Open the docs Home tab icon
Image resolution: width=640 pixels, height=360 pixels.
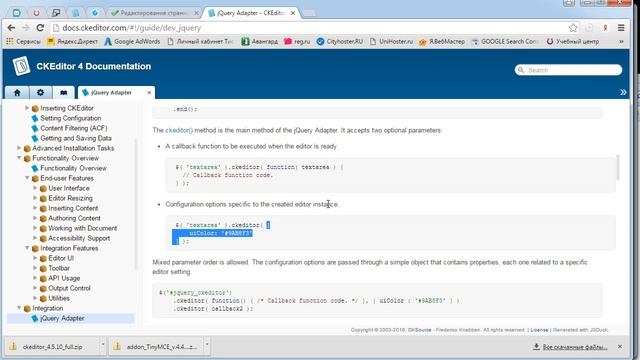(17, 93)
